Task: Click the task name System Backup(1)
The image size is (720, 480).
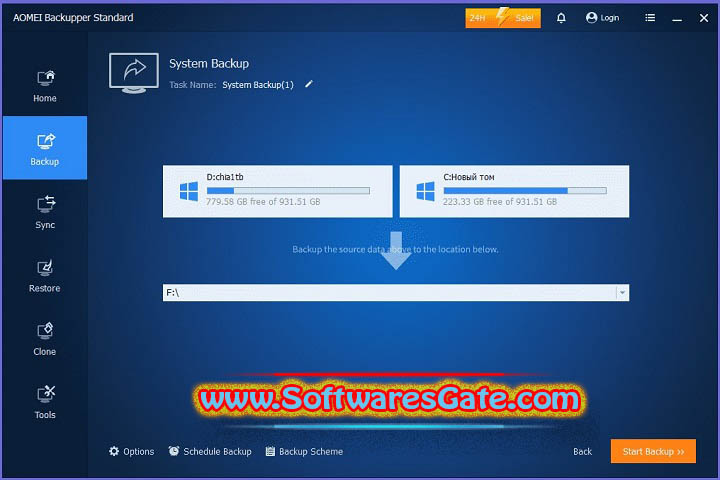Action: [x=258, y=85]
